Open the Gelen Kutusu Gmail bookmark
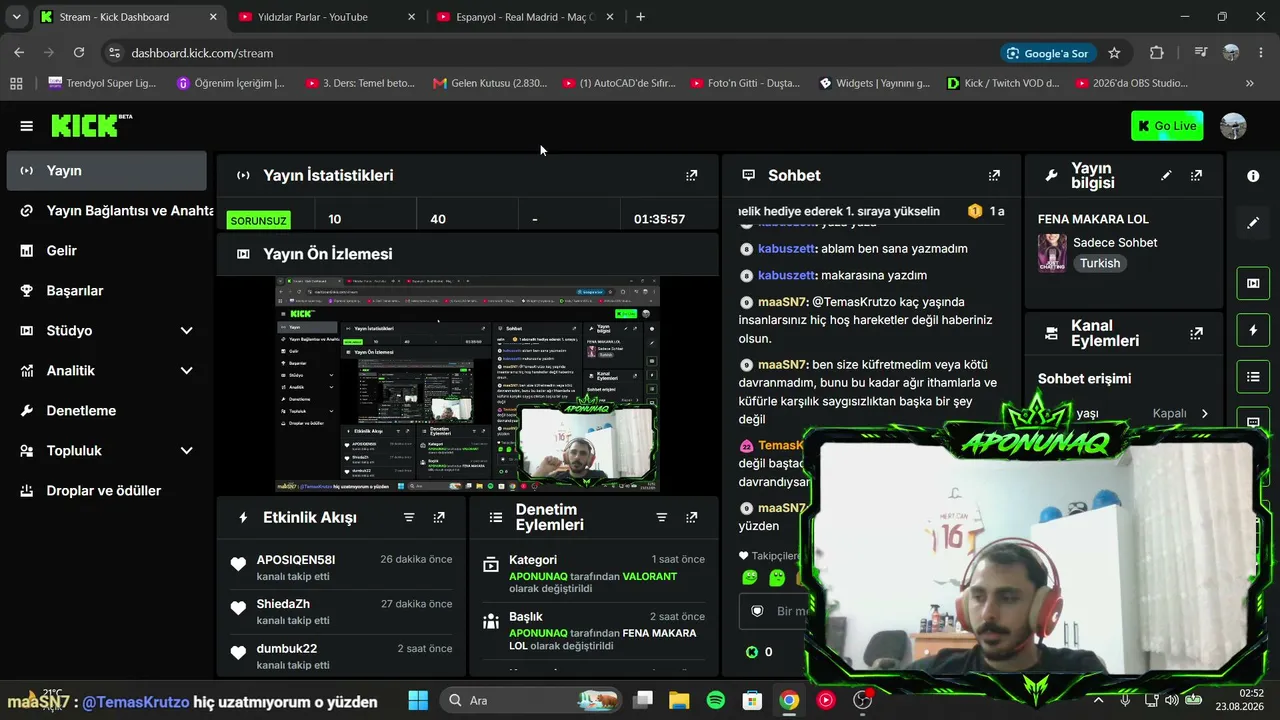This screenshot has width=1280, height=720. (490, 83)
